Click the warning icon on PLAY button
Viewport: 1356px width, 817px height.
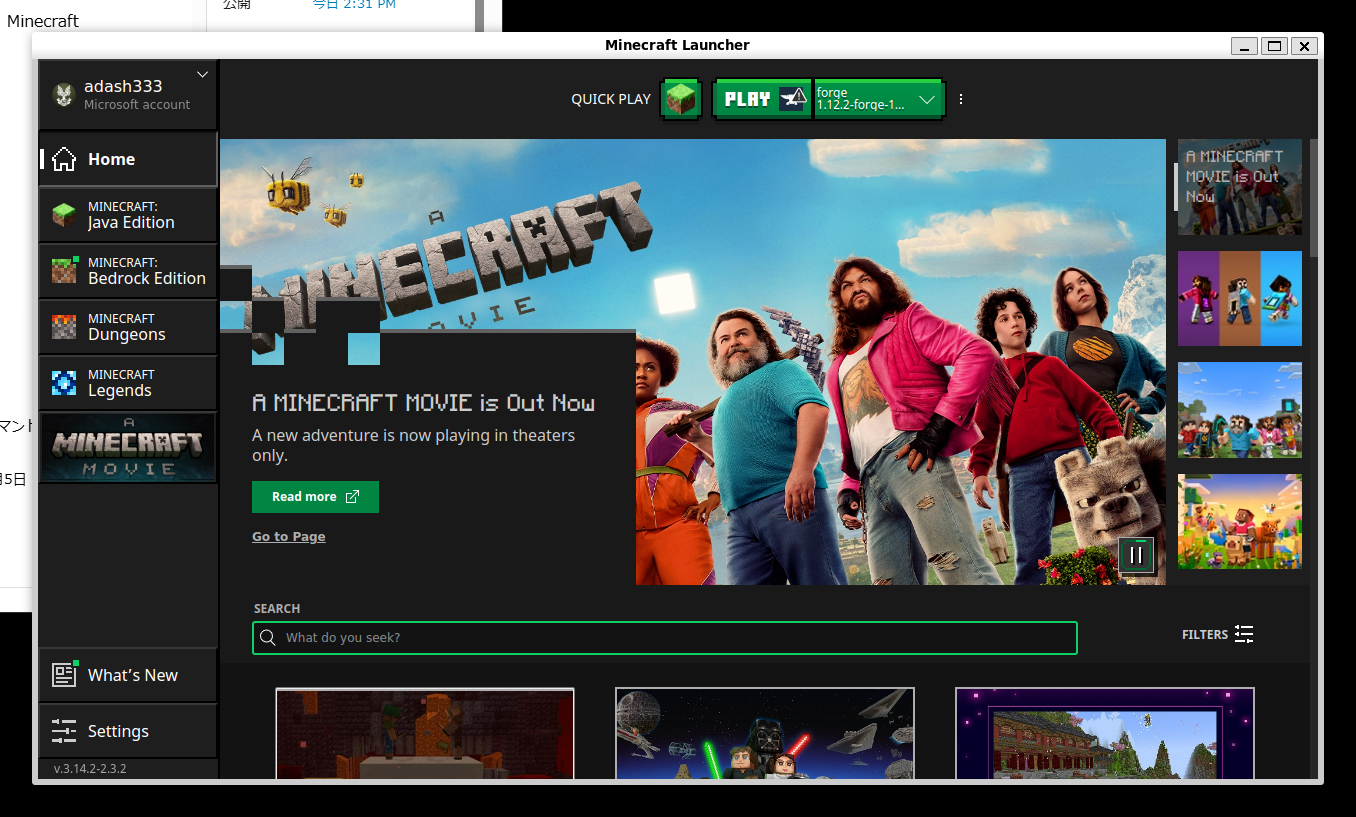click(x=793, y=99)
